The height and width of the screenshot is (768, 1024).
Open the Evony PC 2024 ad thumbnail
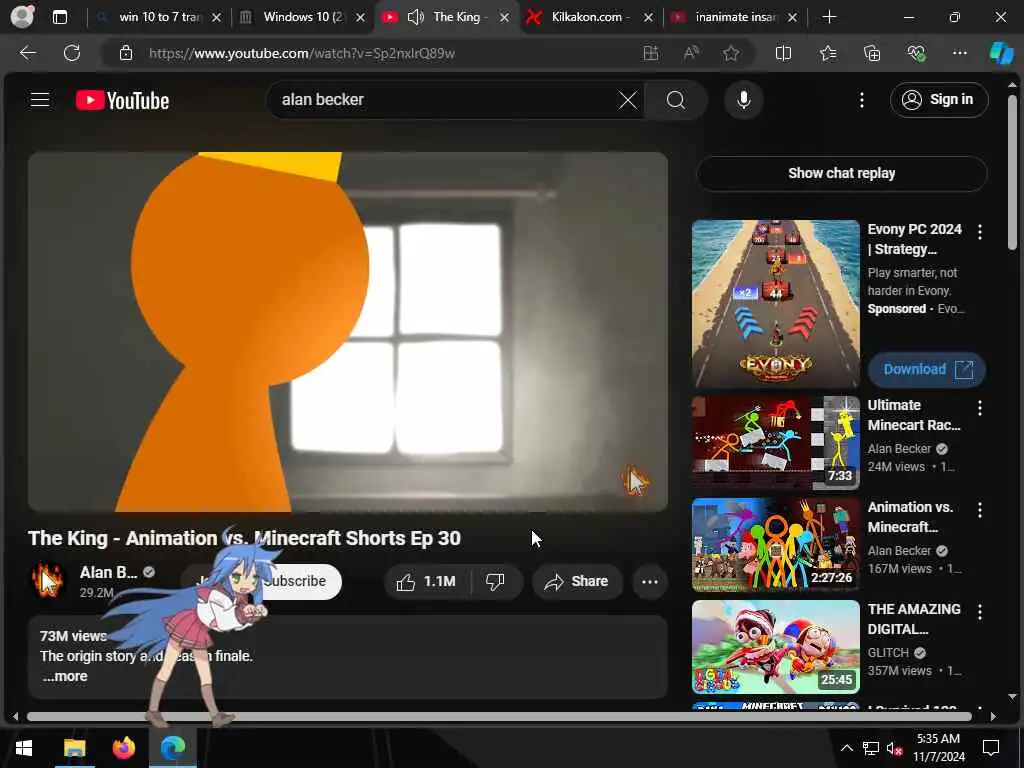point(775,304)
